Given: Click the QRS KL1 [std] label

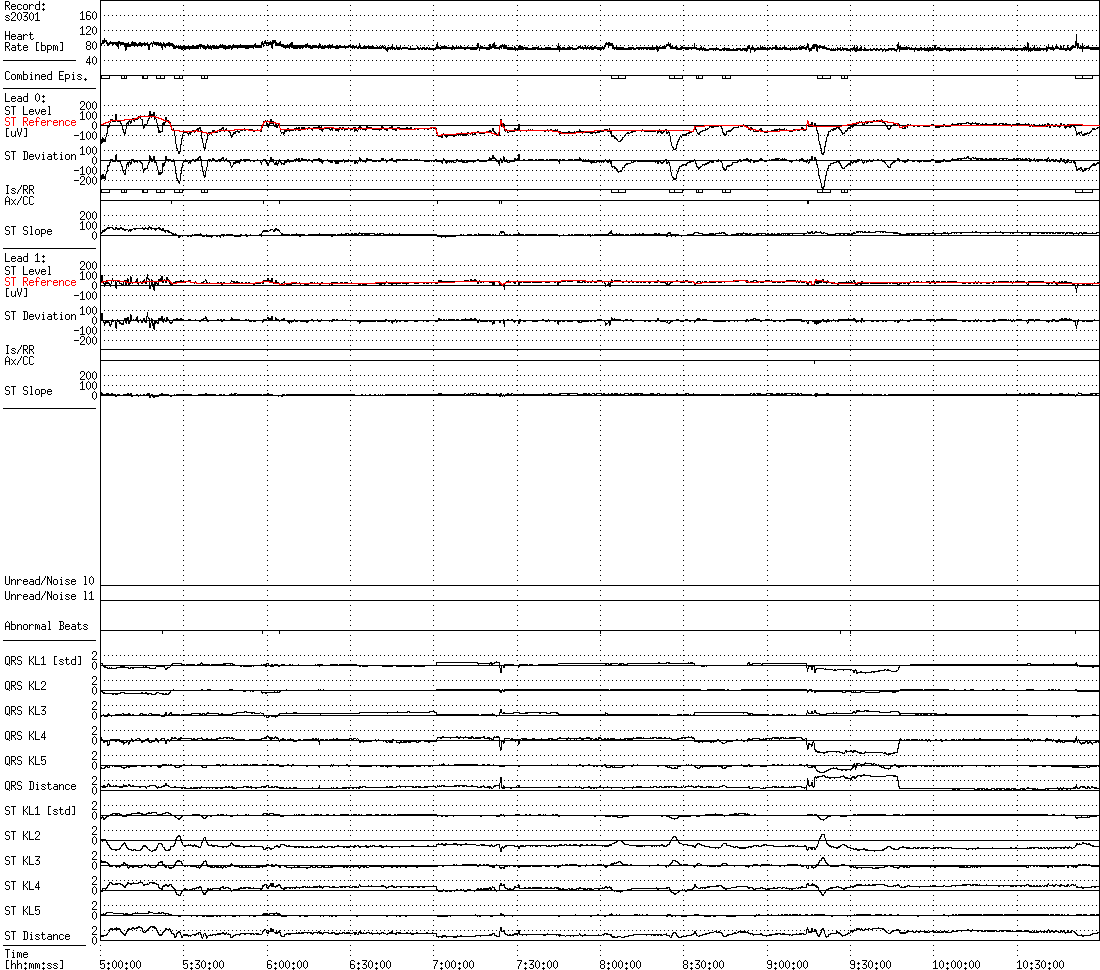Looking at the screenshot, I should 43,661.
